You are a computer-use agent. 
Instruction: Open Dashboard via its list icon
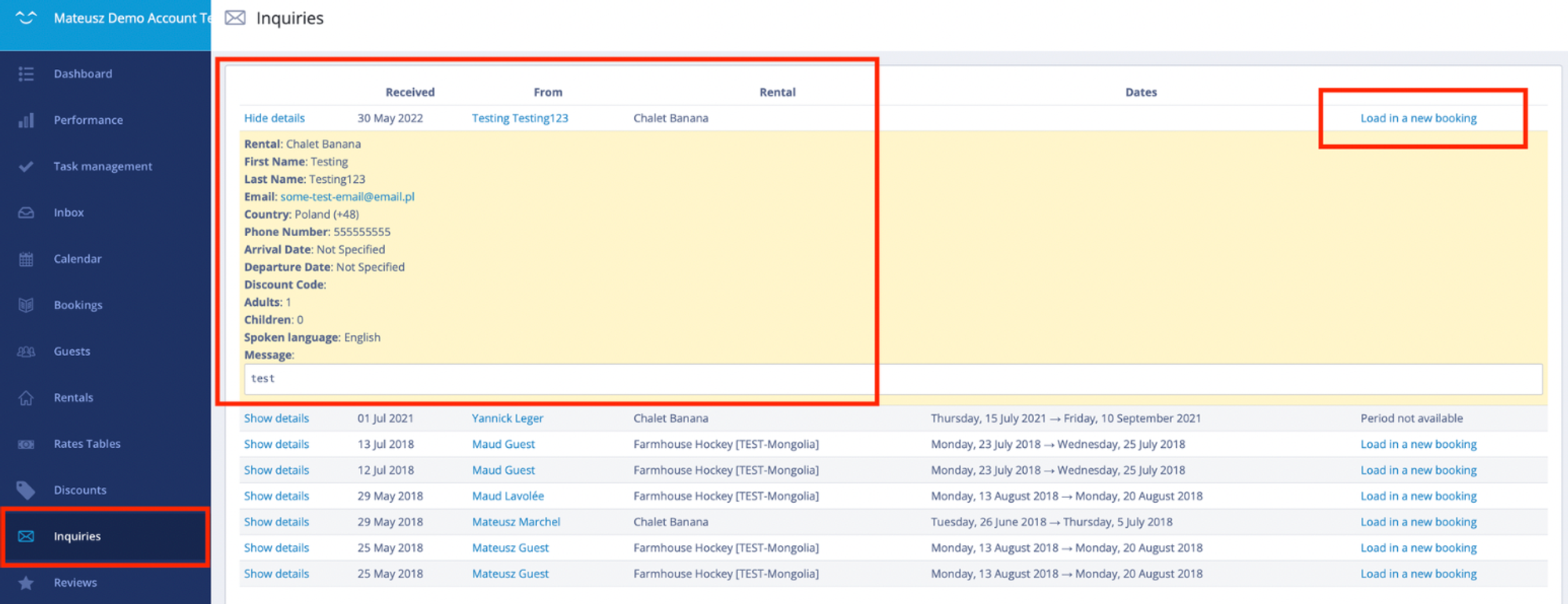click(26, 74)
